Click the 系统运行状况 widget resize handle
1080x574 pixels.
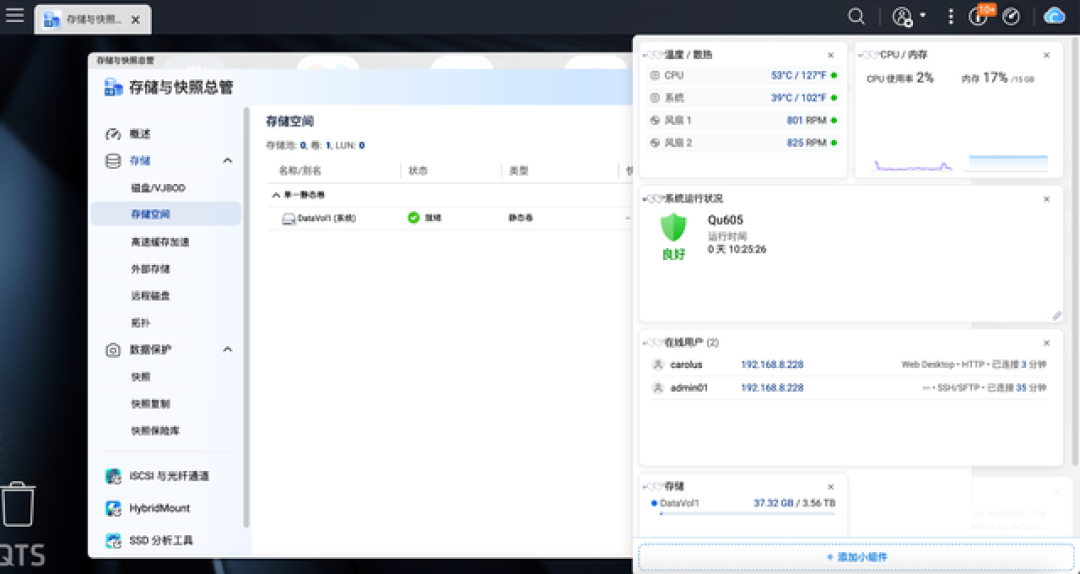click(x=1057, y=316)
